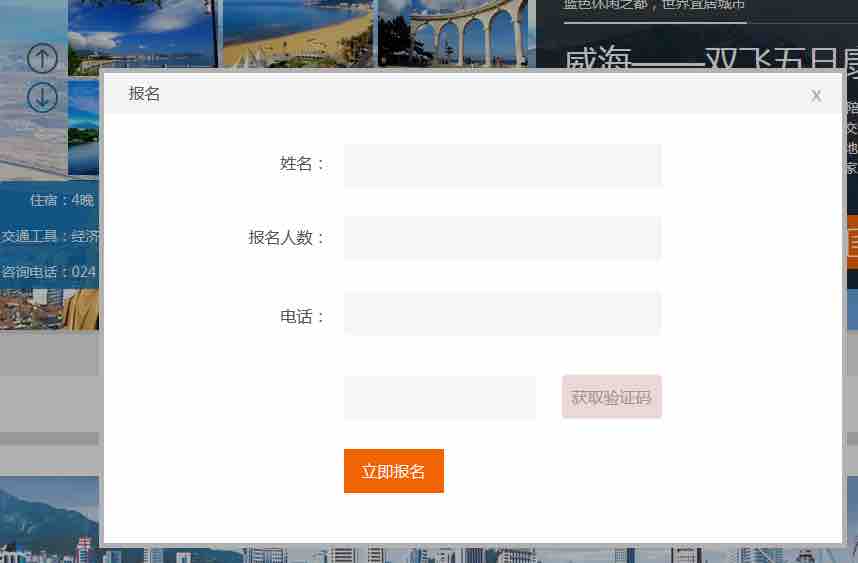Click the 报名人数 field label

click(x=286, y=238)
